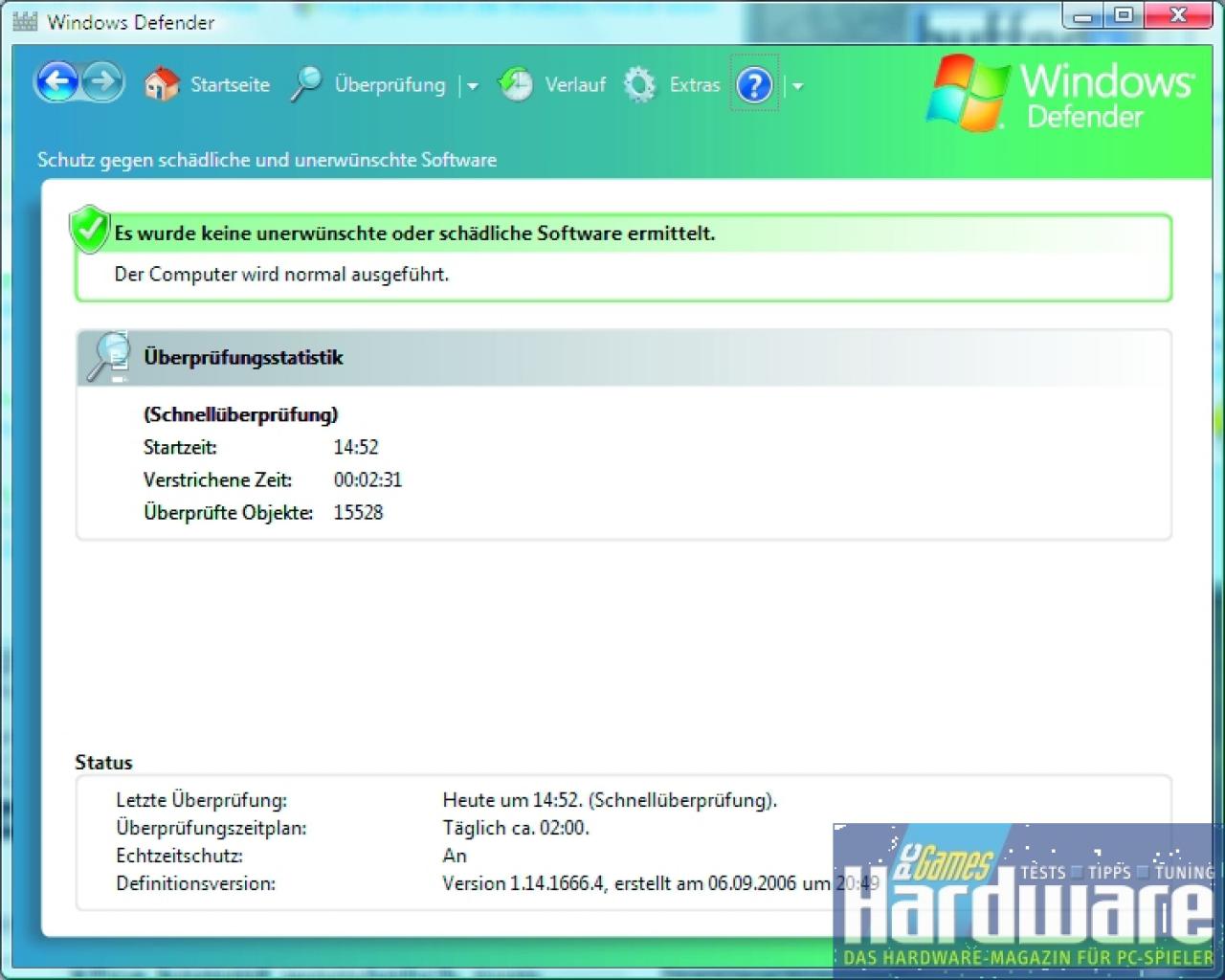Select the text 'Der Computer wird normal ausgeführt.'
The height and width of the screenshot is (980, 1225).
tap(281, 275)
